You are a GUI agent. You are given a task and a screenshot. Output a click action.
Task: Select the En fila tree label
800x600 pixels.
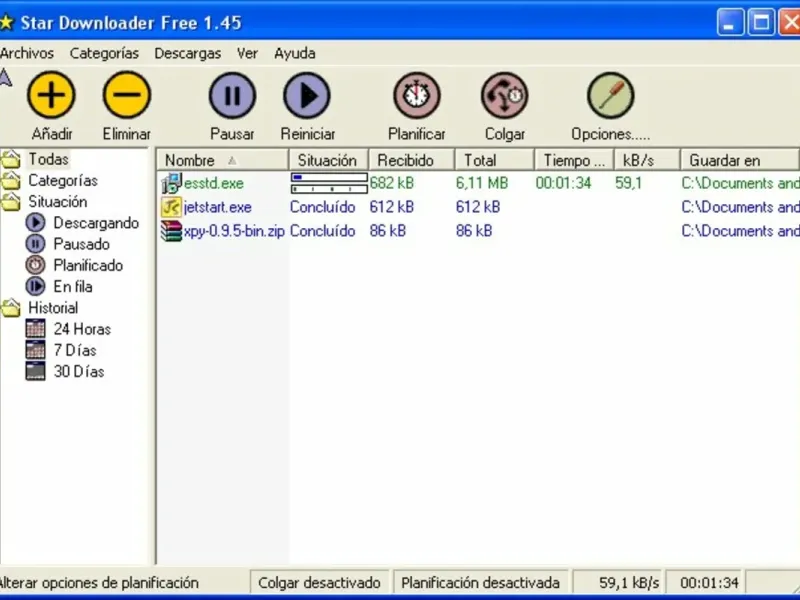[72, 286]
